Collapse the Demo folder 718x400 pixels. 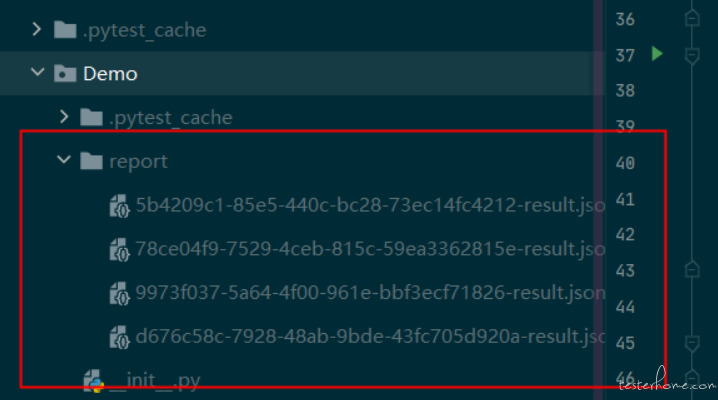[38, 72]
